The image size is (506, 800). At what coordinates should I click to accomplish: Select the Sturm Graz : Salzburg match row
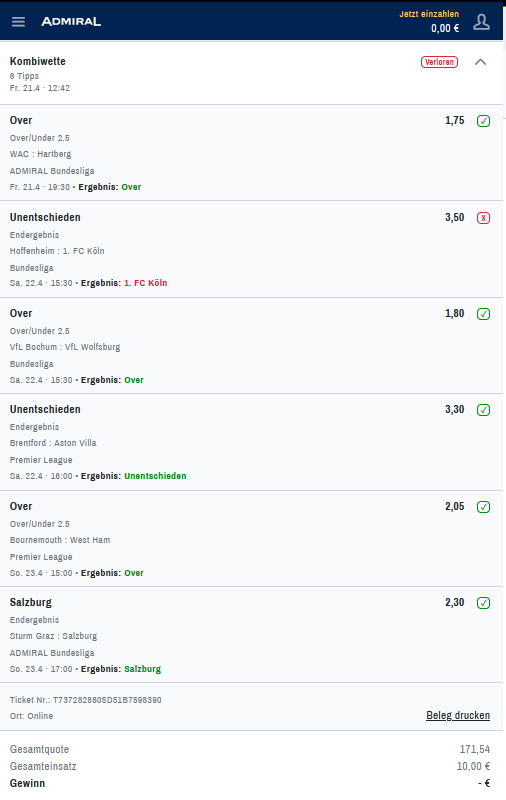pos(54,636)
